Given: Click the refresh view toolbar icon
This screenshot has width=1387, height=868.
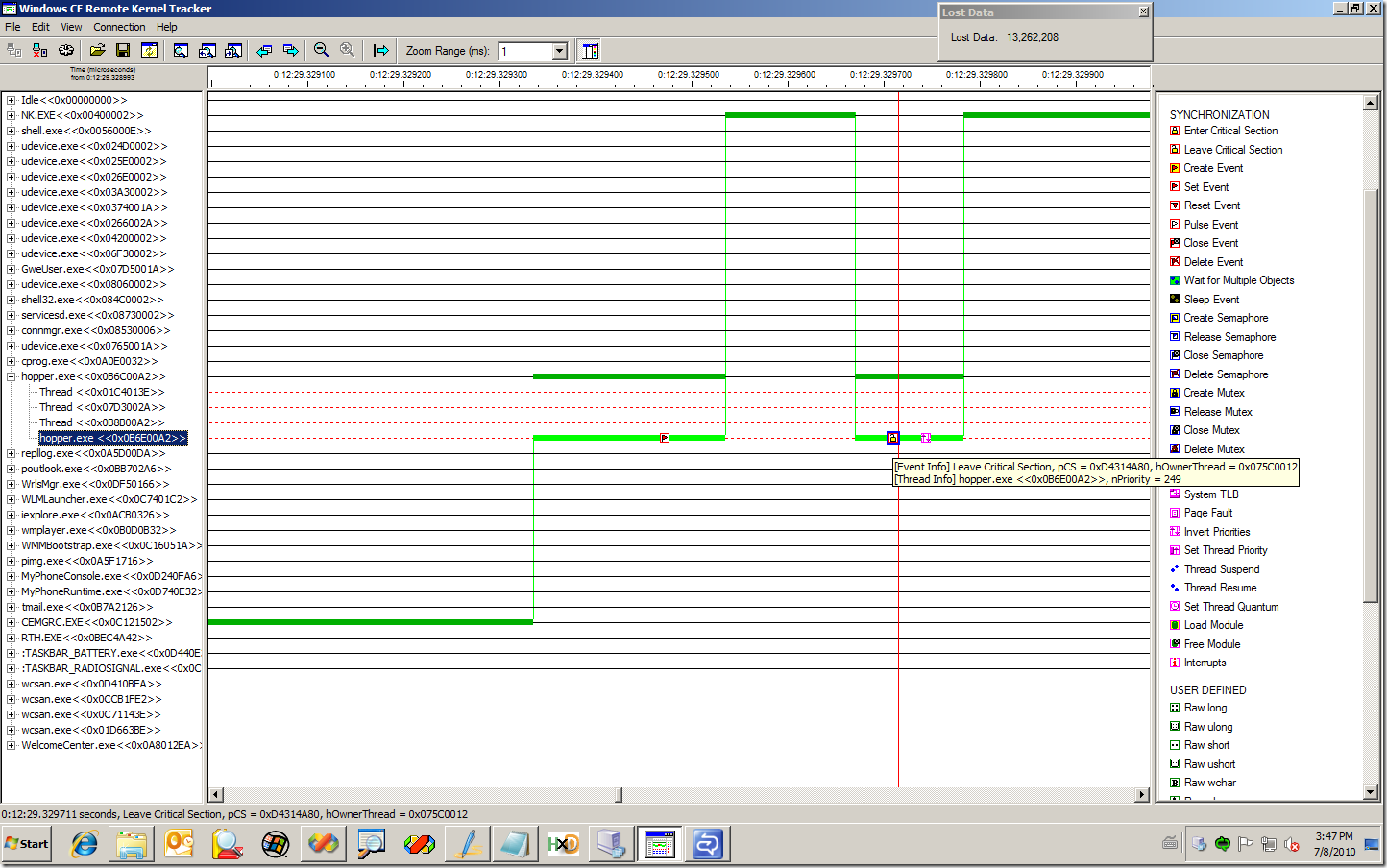Looking at the screenshot, I should [x=150, y=50].
